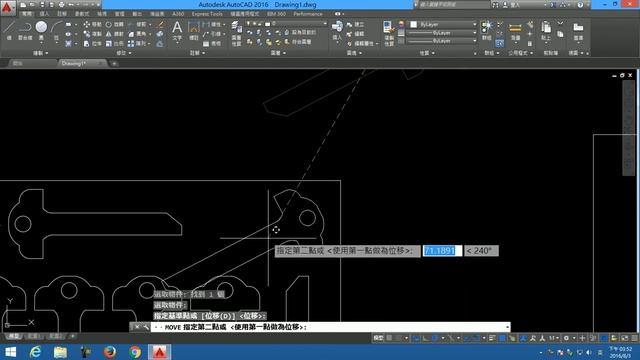Click the Rotate (旋轉) tool

[114, 24]
